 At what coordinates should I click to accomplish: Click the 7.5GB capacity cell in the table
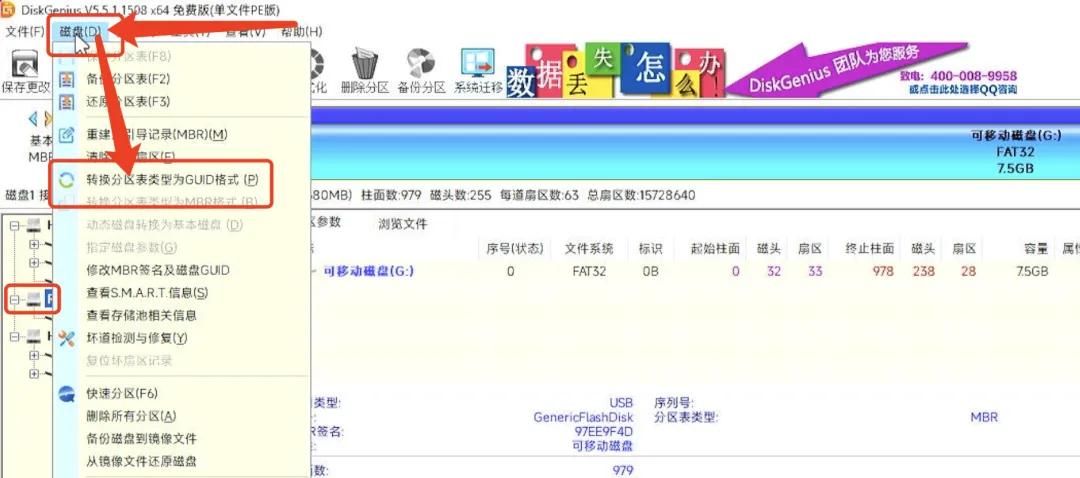pos(1030,271)
